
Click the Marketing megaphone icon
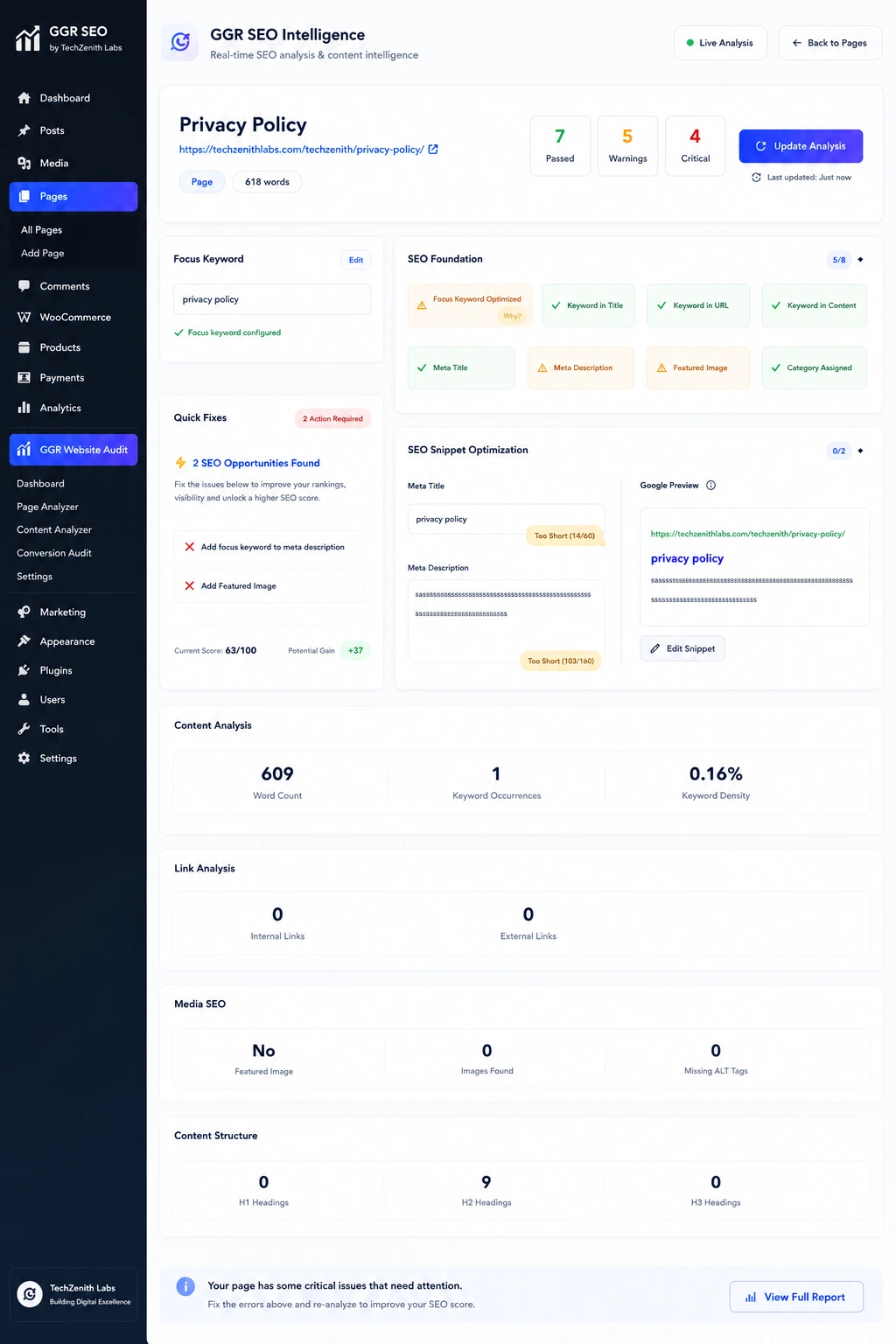pos(24,612)
